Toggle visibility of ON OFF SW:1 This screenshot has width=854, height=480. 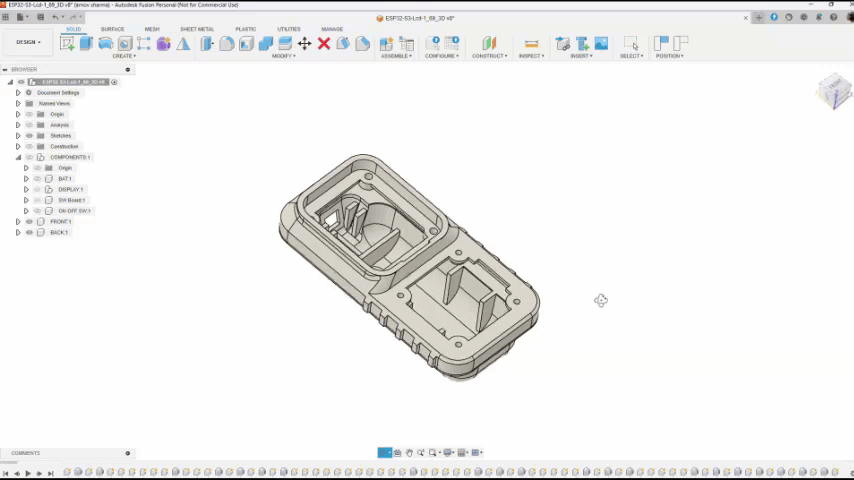[37, 211]
